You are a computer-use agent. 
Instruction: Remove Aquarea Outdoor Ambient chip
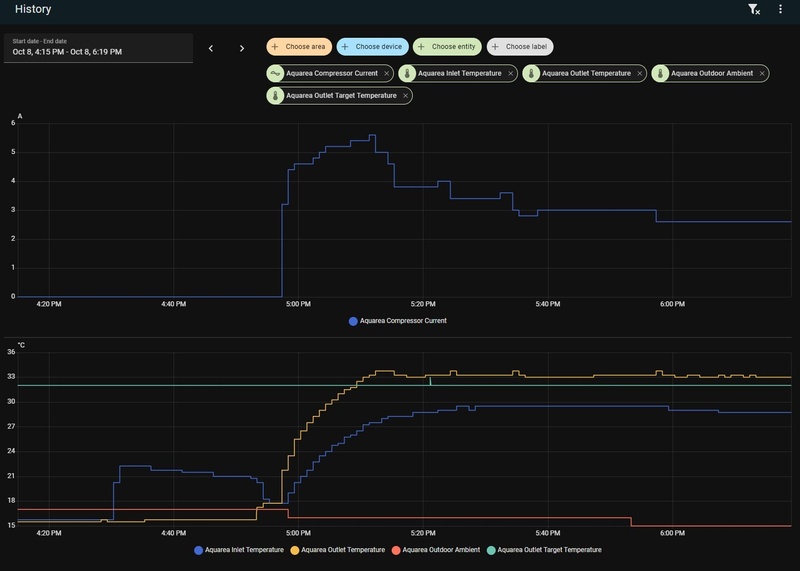click(762, 73)
